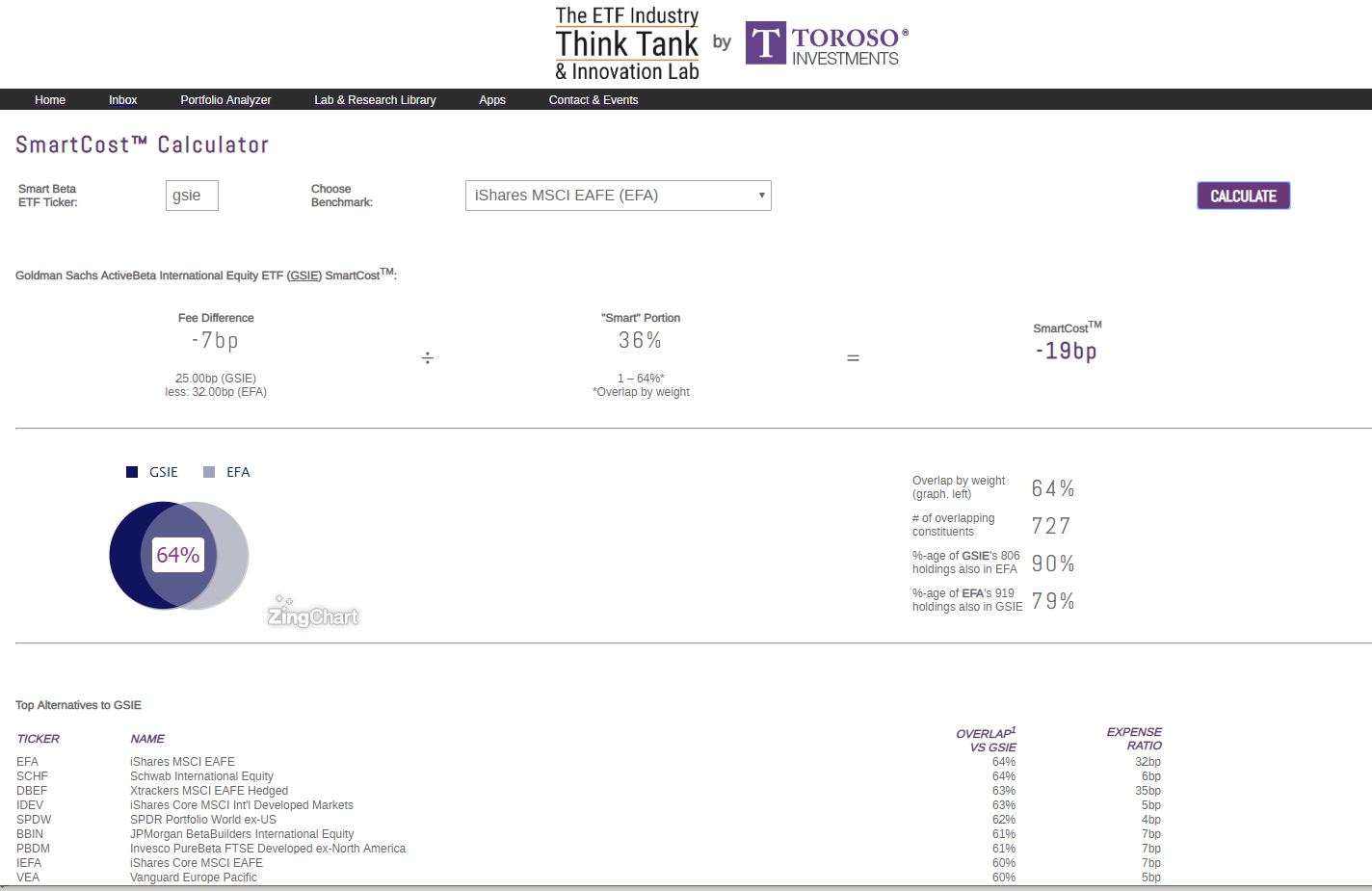Click the OVERLAP VS GSIE column header
This screenshot has height=891, width=1372.
pyautogui.click(x=987, y=740)
